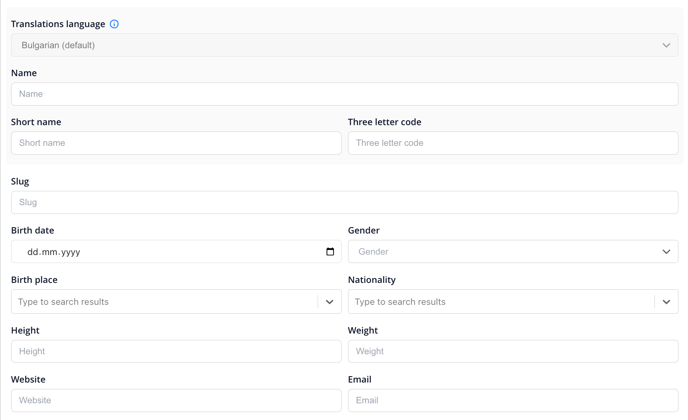Expand the Birth place chevron
This screenshot has width=688, height=420.
(330, 302)
